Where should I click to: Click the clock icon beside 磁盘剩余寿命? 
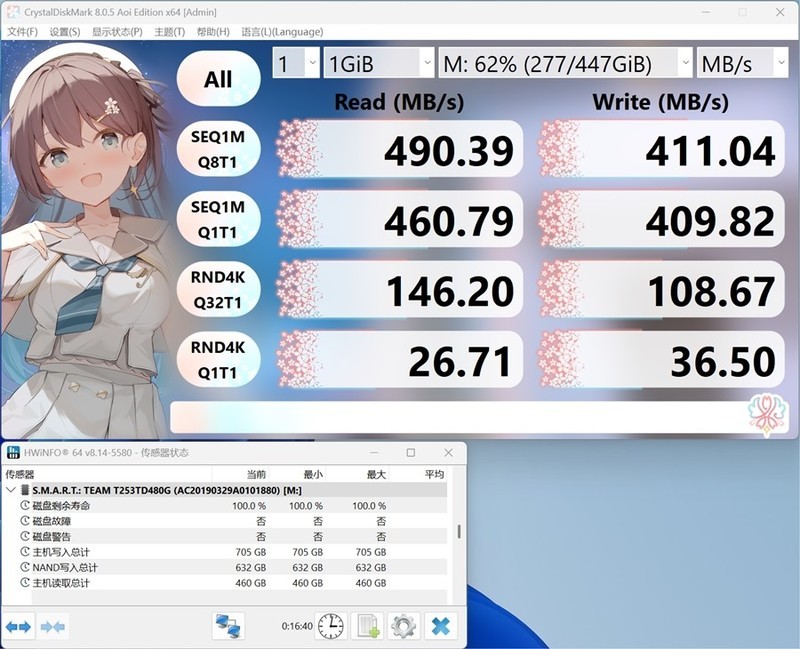tap(25, 506)
